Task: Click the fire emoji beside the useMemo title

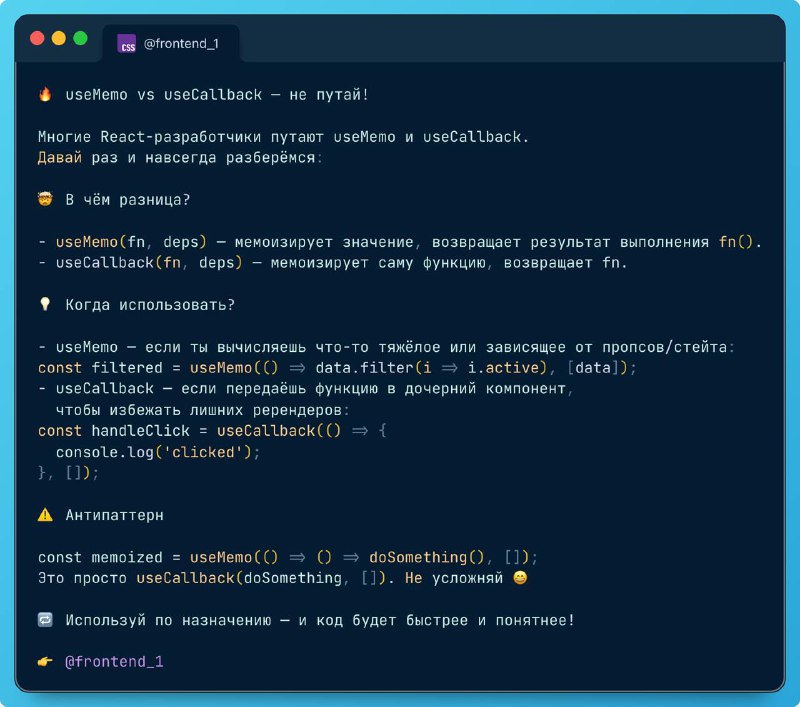Action: (45, 94)
